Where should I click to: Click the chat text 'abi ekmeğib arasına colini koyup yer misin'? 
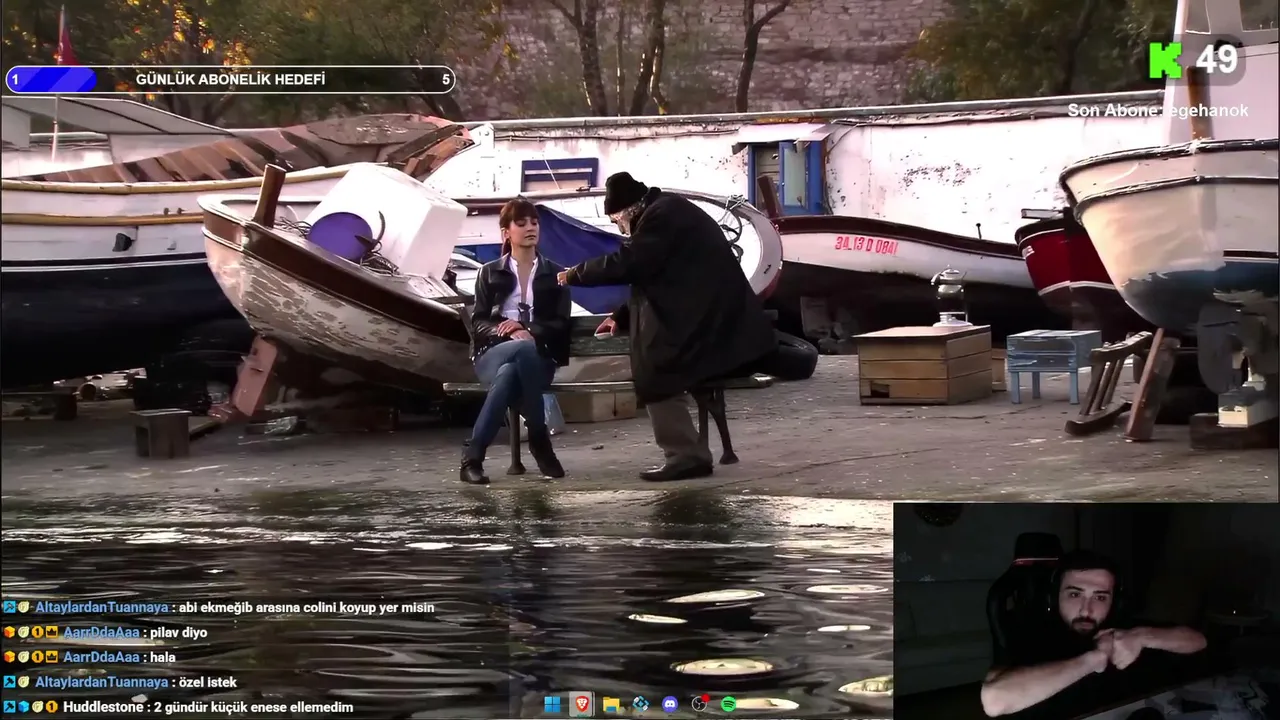tap(307, 607)
